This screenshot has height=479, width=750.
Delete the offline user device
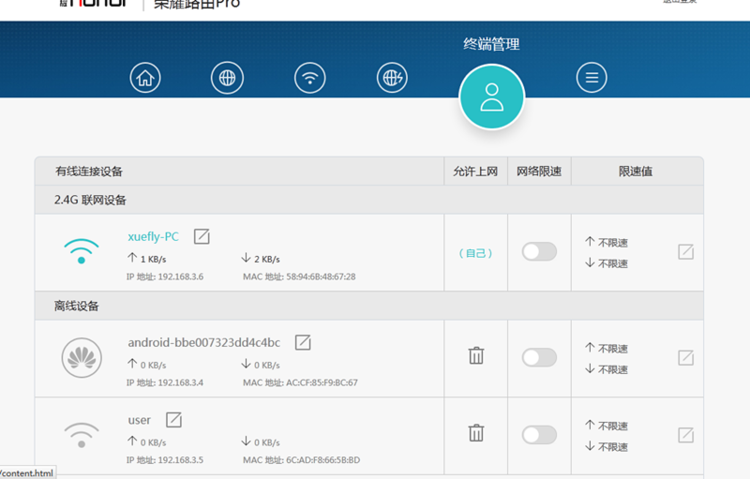[477, 433]
